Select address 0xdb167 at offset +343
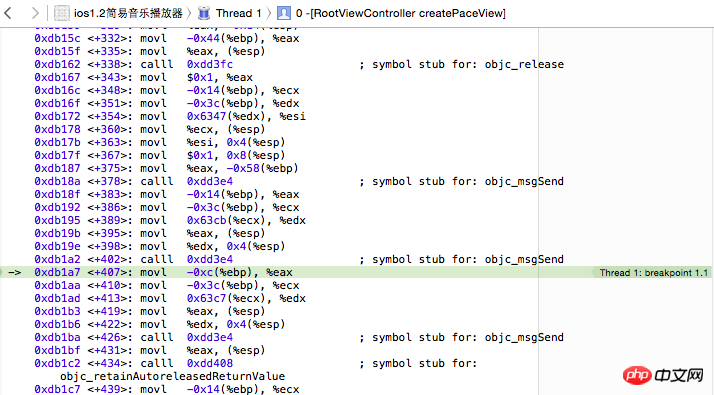Image resolution: width=714 pixels, height=395 pixels. (x=57, y=77)
